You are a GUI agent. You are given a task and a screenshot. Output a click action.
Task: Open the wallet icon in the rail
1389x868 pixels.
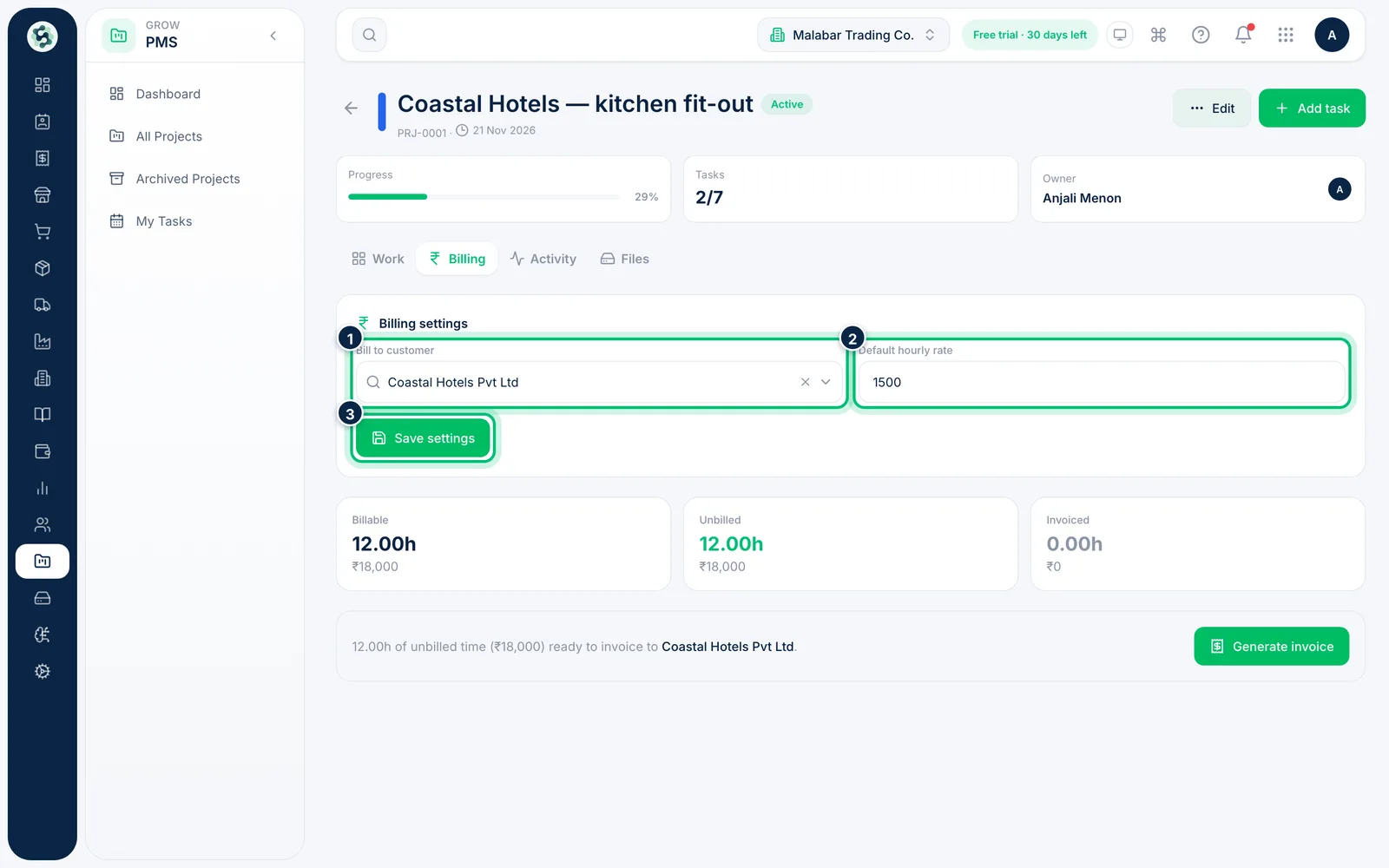point(42,451)
